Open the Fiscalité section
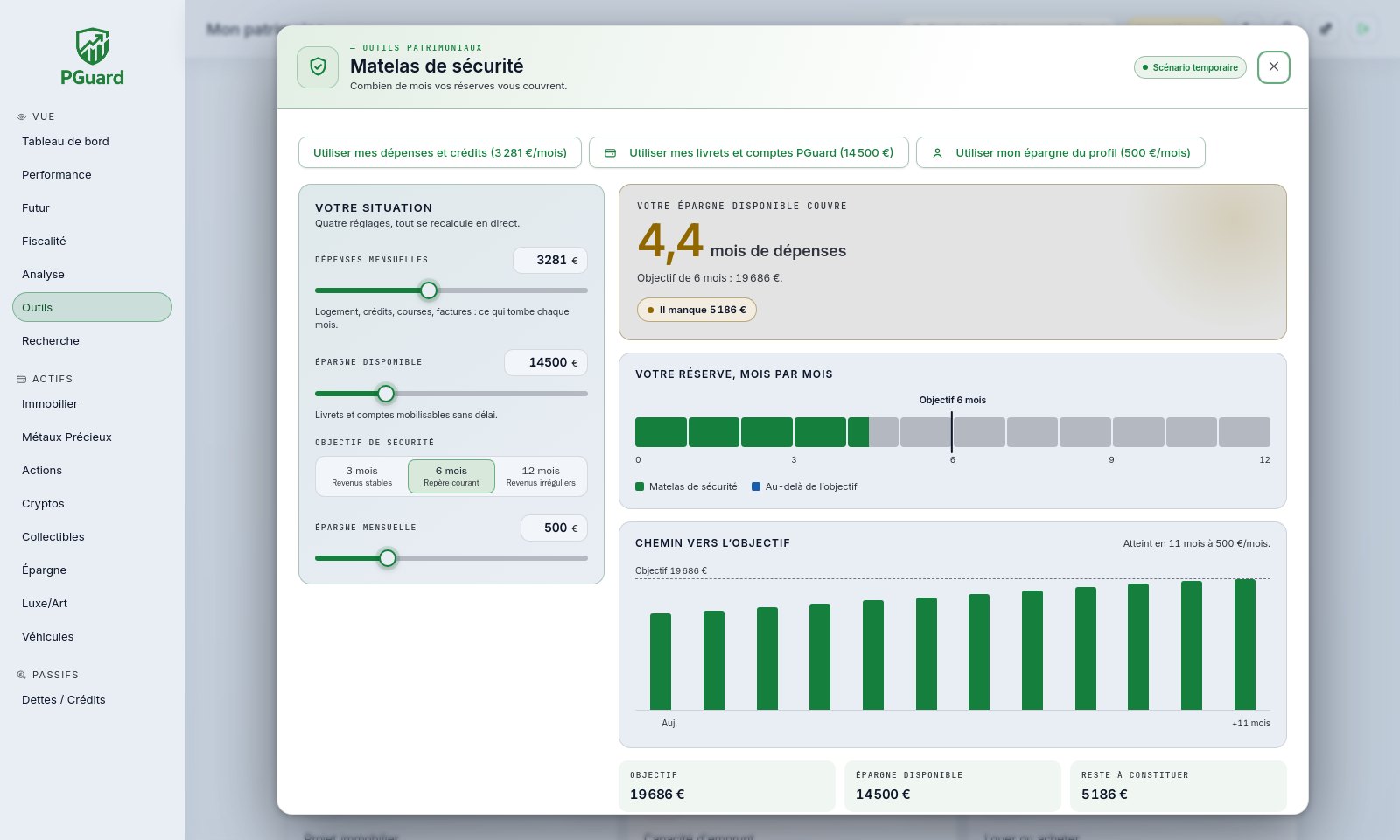This screenshot has height=840, width=1400. [x=92, y=241]
